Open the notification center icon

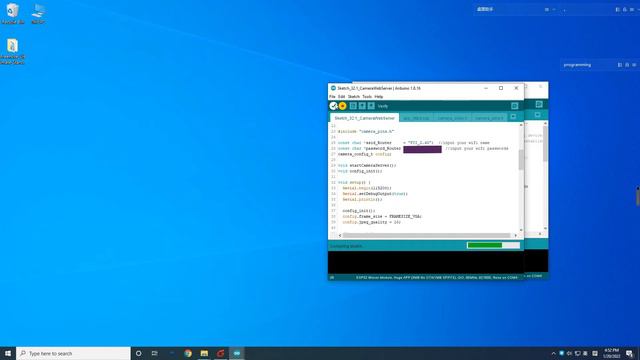click(x=629, y=353)
